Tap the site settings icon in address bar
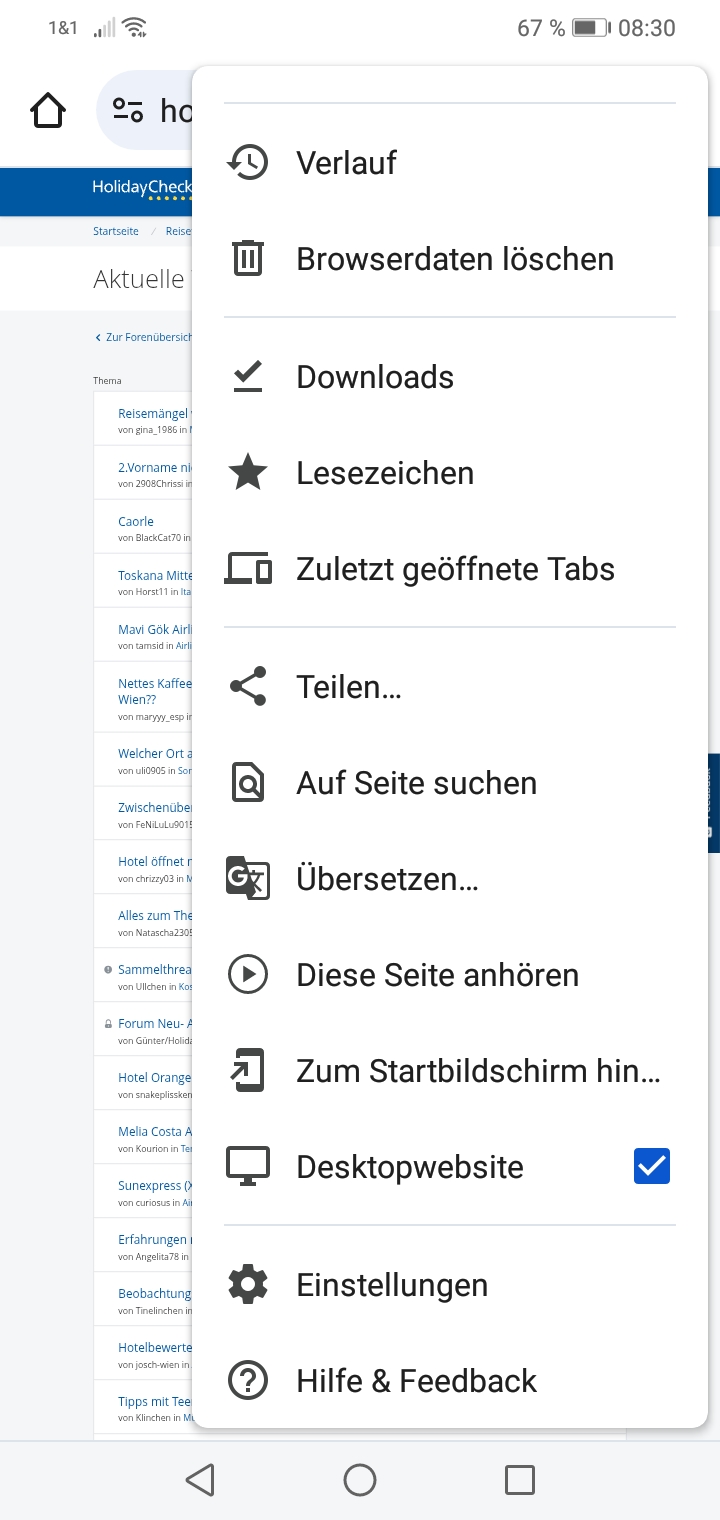The width and height of the screenshot is (720, 1520). point(128,110)
